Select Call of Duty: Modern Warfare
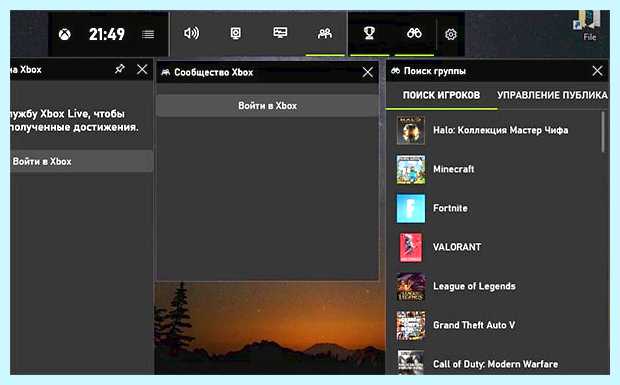This screenshot has width=620, height=385. pyautogui.click(x=493, y=362)
